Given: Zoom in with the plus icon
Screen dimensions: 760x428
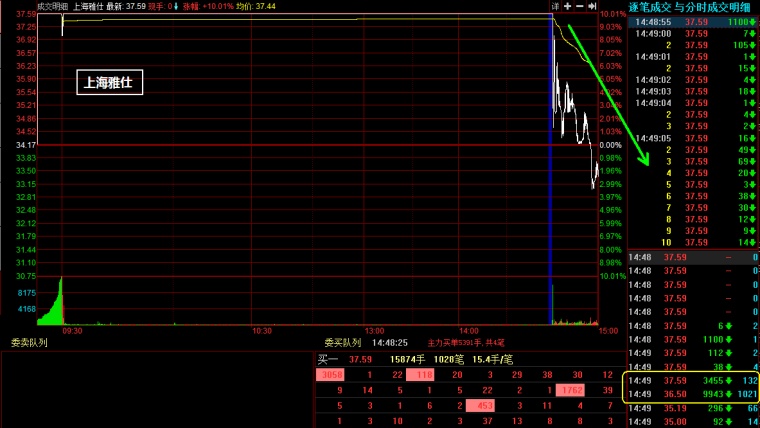Looking at the screenshot, I should pyautogui.click(x=568, y=6).
